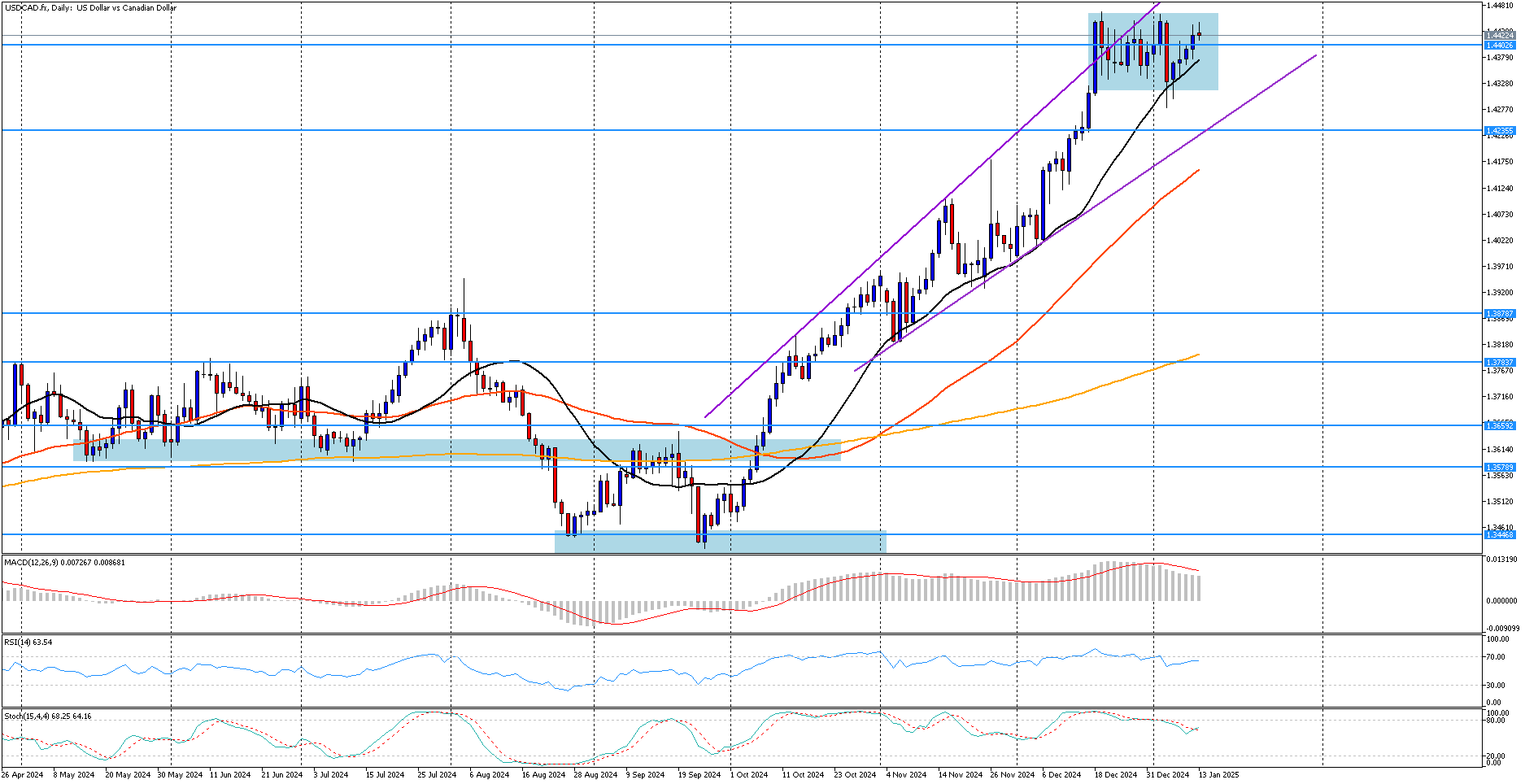This screenshot has height=784, width=1525.
Task: Click the 1.36592 price level tag
Action: [1499, 425]
